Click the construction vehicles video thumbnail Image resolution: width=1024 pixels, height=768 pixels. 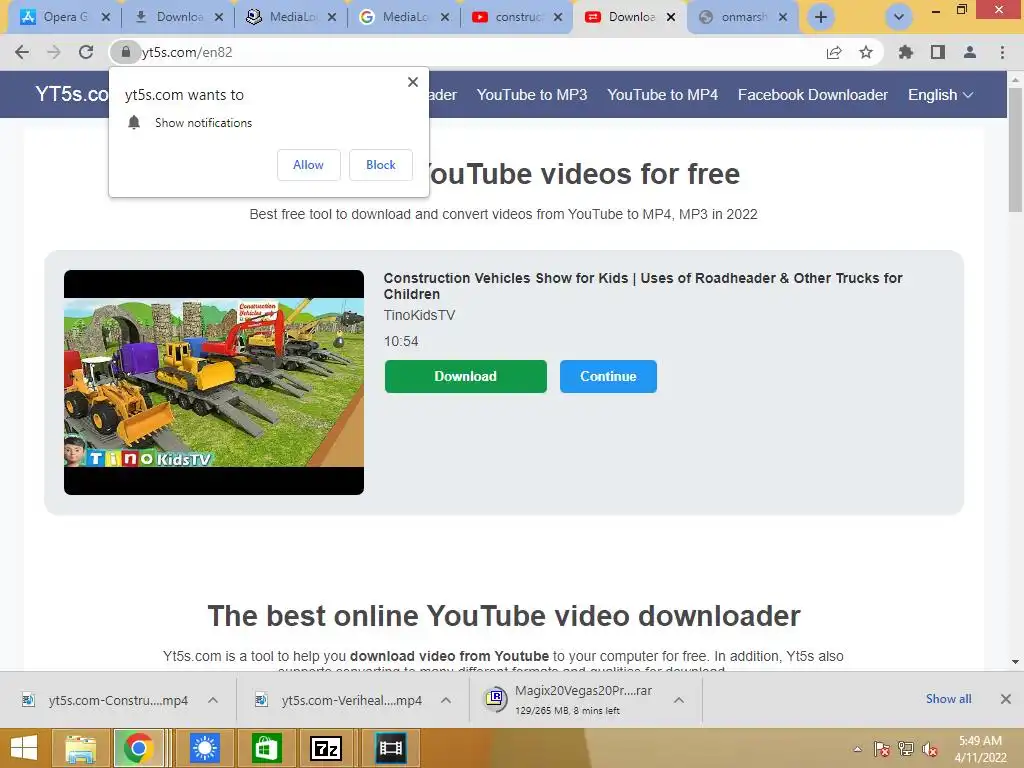[214, 382]
